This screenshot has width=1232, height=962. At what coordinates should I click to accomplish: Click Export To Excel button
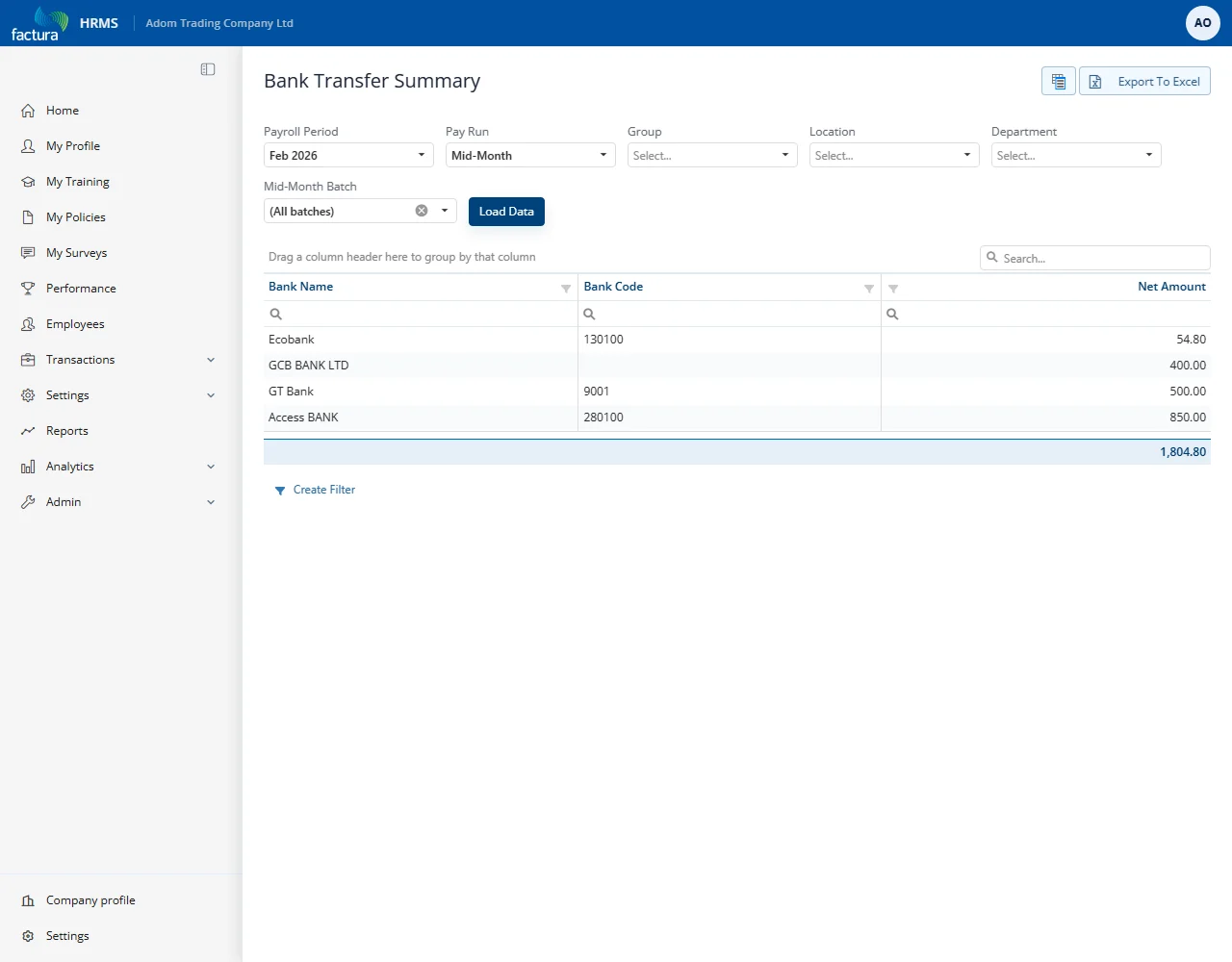(x=1144, y=82)
